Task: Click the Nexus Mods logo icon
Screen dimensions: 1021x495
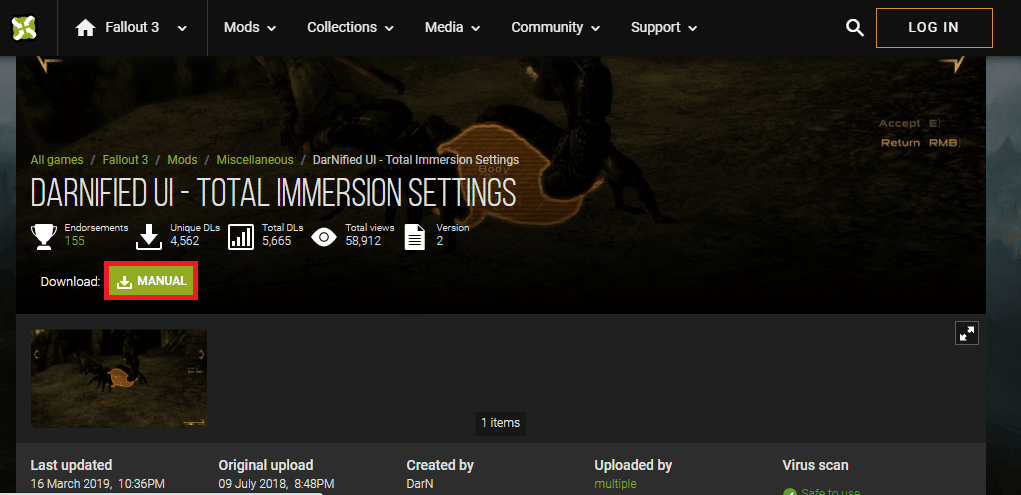Action: [24, 27]
